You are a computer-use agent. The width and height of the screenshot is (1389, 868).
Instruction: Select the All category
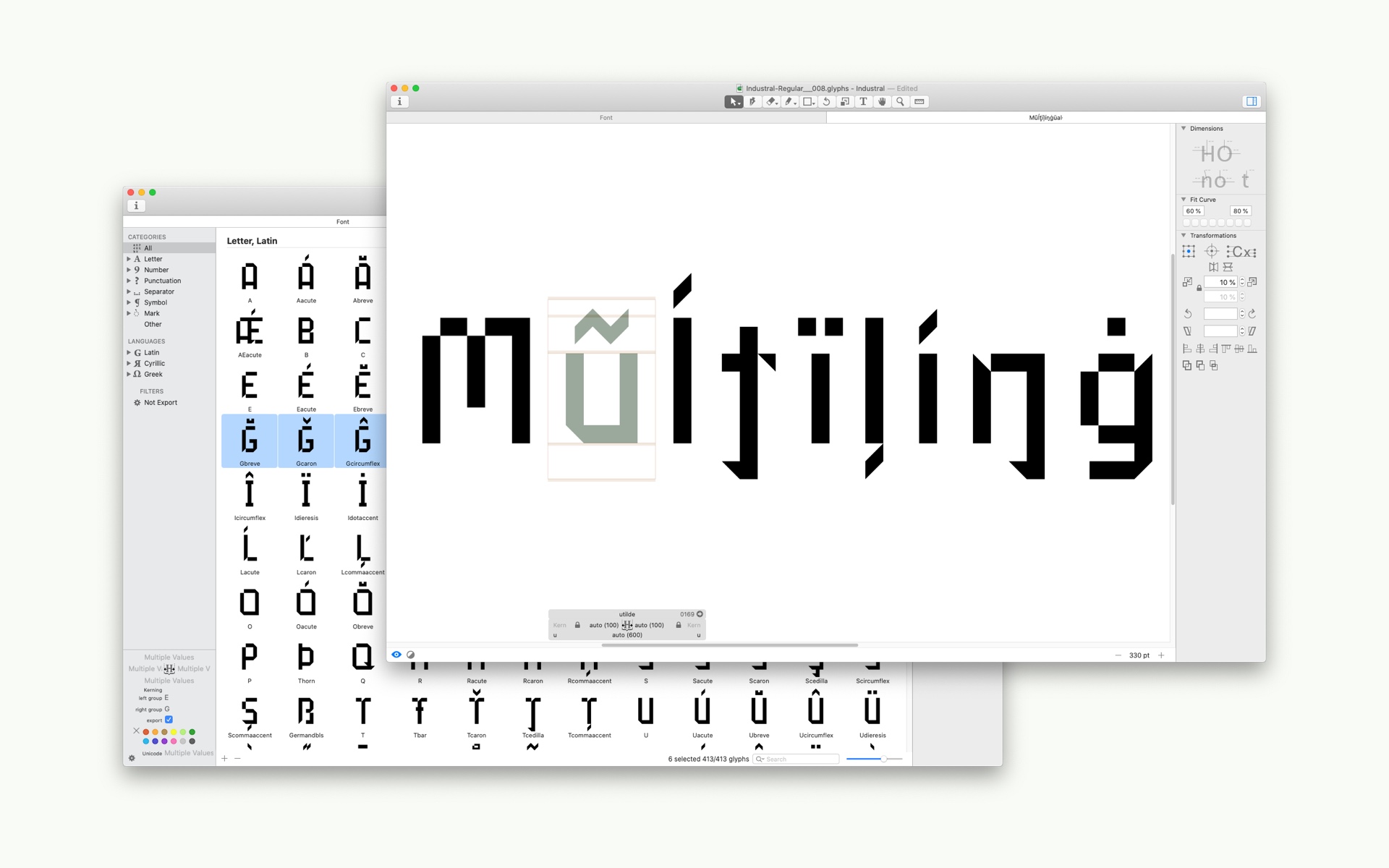click(x=169, y=248)
